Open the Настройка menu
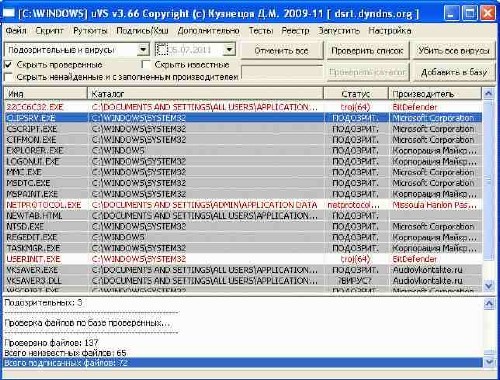 [x=390, y=31]
